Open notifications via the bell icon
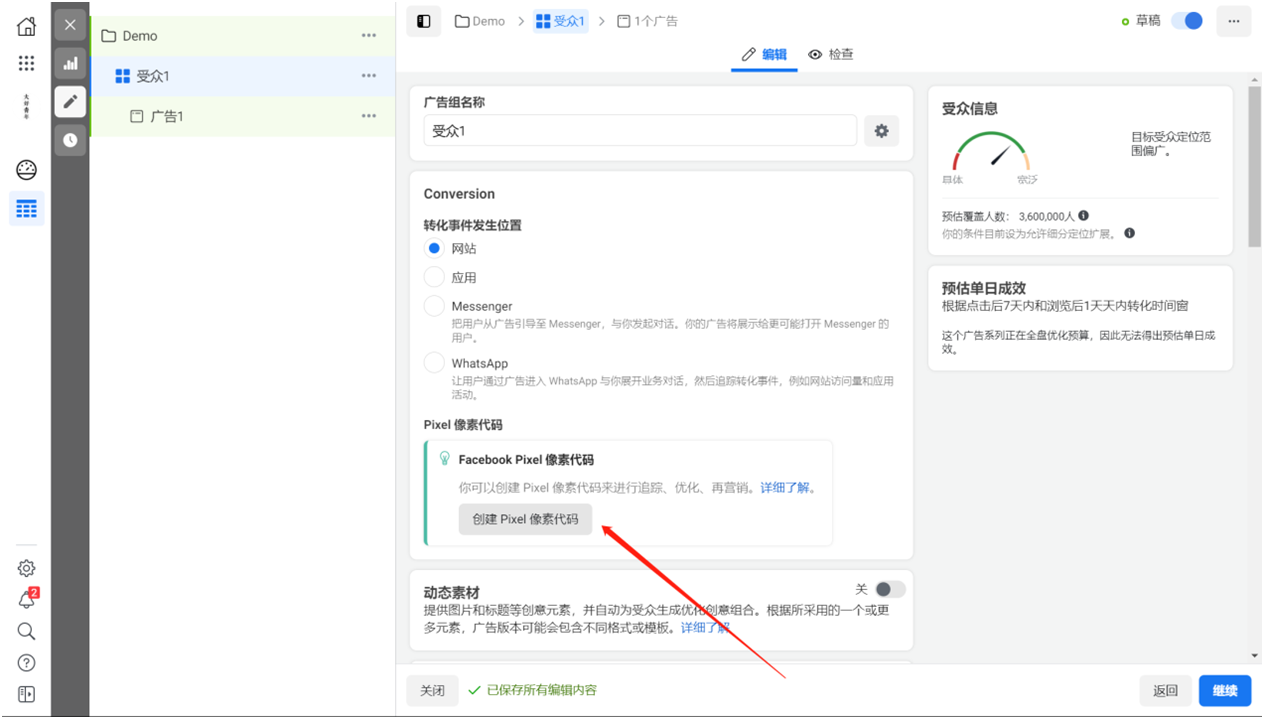Screen dimensions: 1264x719 click(26, 599)
